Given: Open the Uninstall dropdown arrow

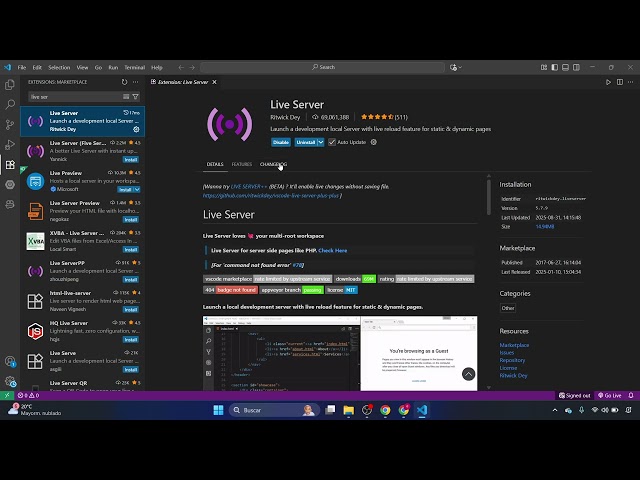Looking at the screenshot, I should pos(321,142).
